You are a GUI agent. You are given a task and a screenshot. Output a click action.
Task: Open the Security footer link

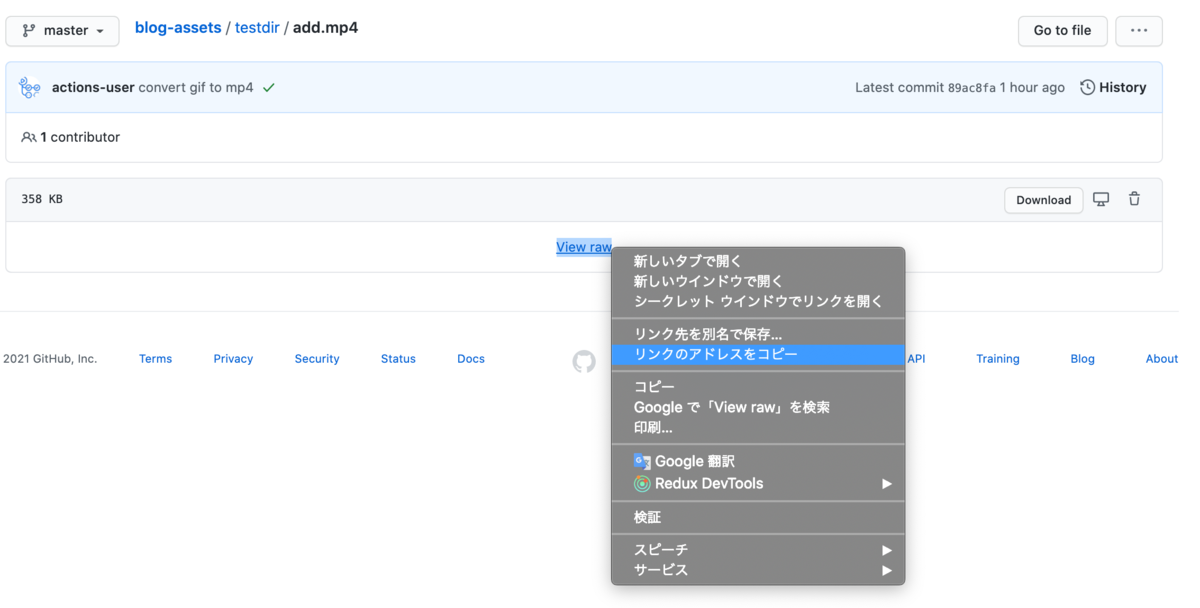tap(317, 359)
